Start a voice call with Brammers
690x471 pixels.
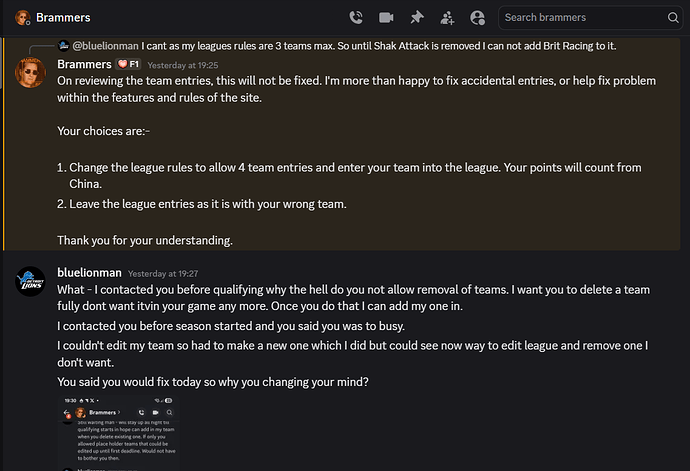[356, 17]
